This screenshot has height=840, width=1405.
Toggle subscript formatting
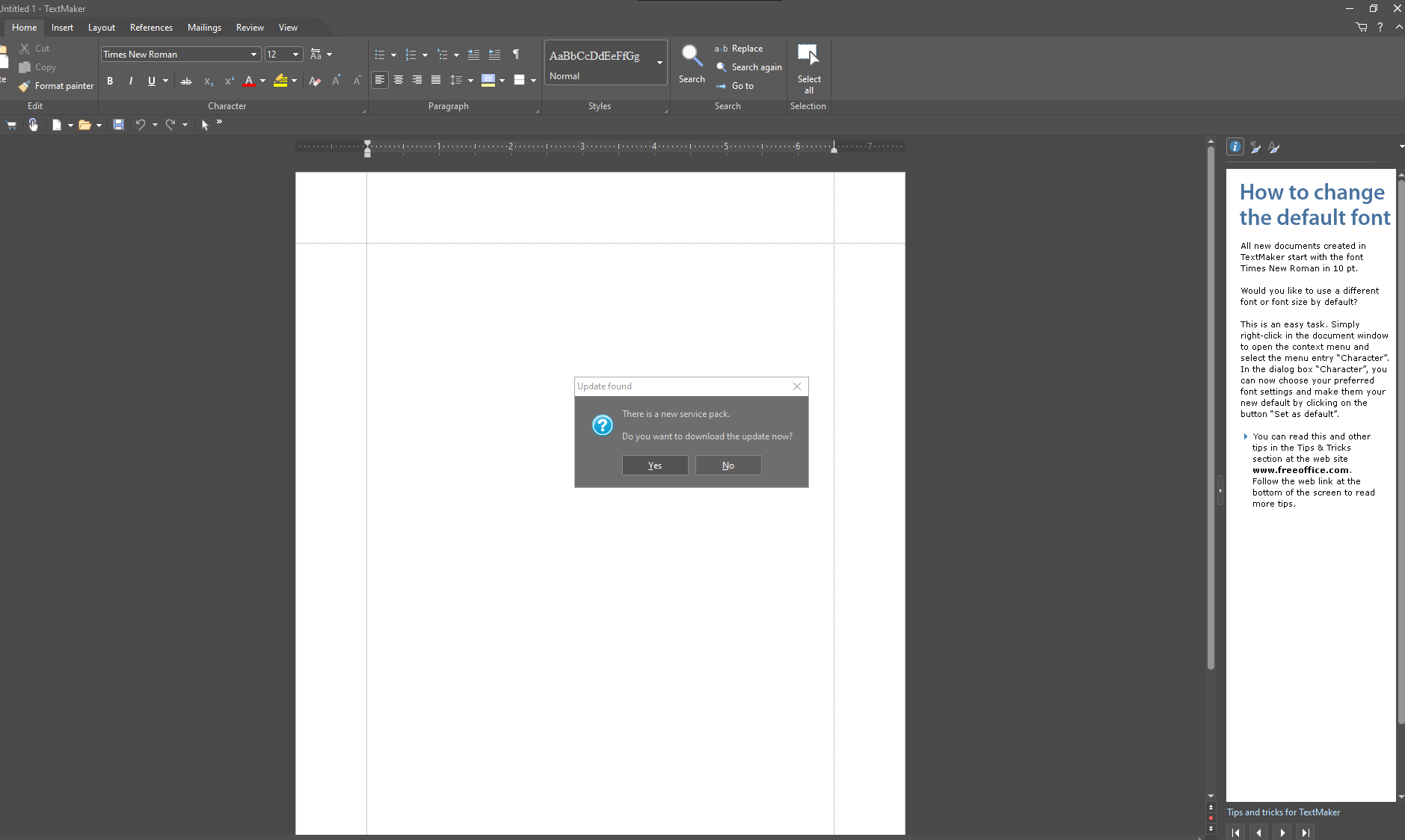tap(209, 81)
